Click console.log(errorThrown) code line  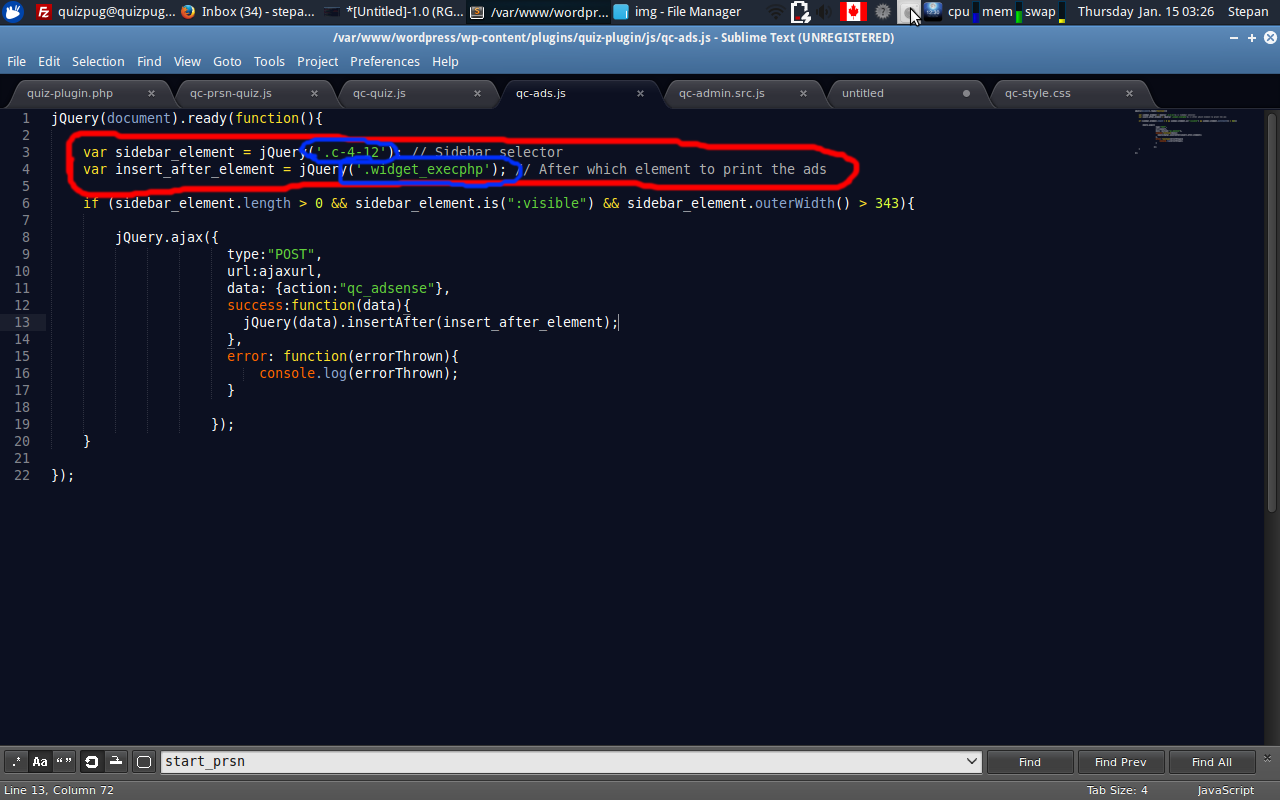pyautogui.click(x=358, y=373)
